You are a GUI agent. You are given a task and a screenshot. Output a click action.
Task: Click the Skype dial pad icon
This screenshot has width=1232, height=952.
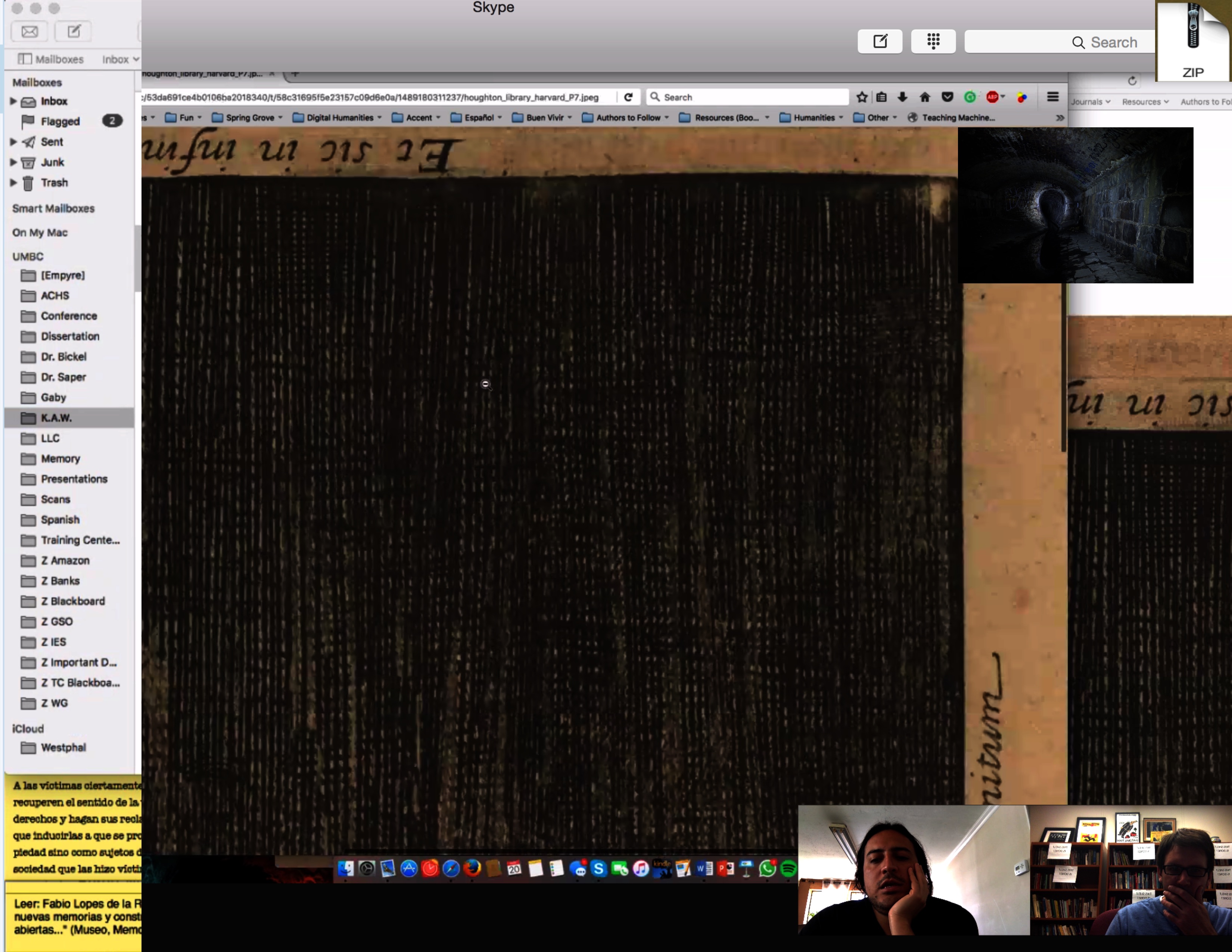[933, 41]
